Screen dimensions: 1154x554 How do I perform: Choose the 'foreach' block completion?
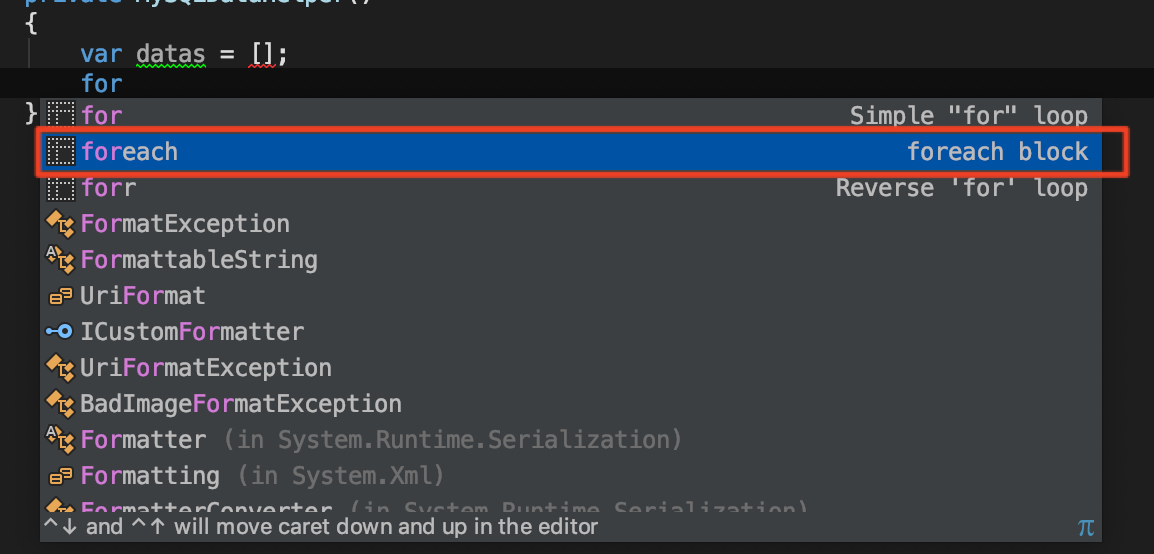(130, 152)
